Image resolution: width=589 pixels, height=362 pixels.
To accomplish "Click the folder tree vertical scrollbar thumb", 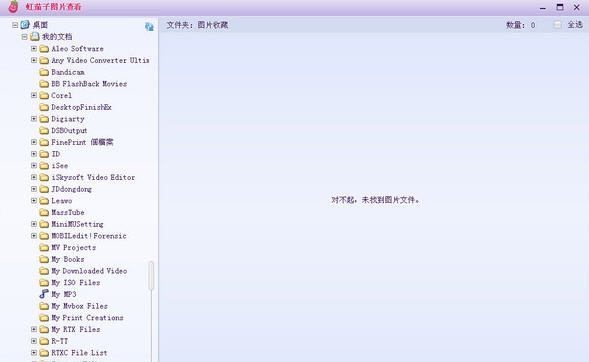I will coord(151,276).
